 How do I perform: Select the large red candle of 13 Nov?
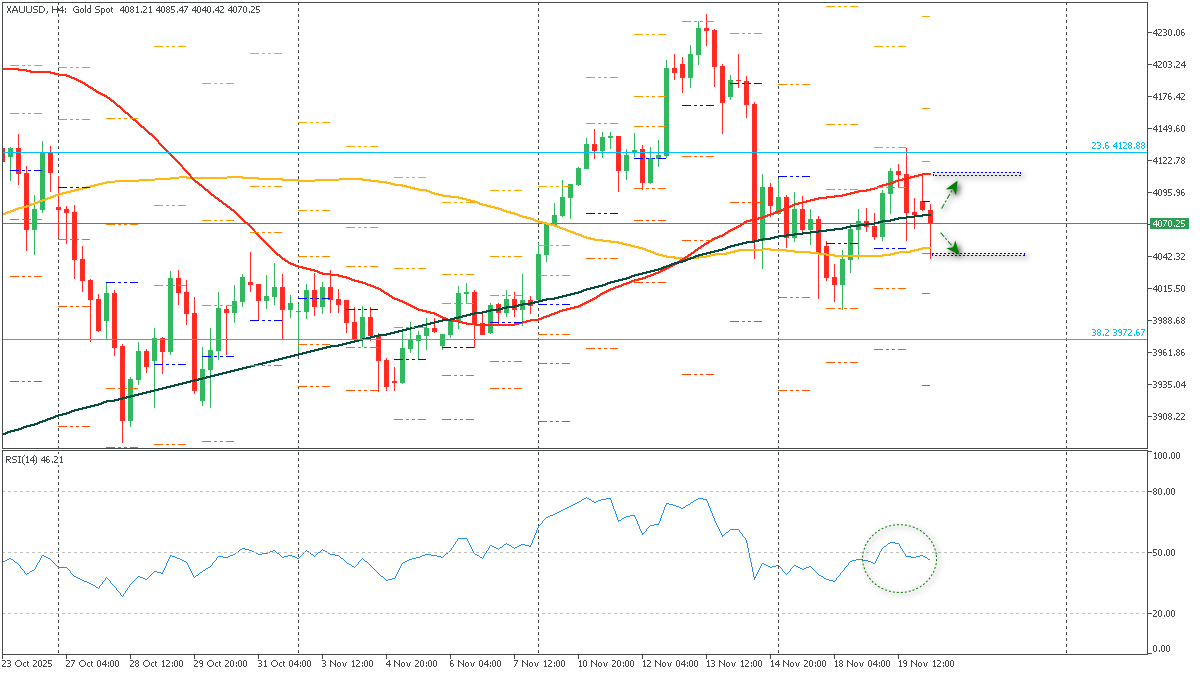point(755,180)
